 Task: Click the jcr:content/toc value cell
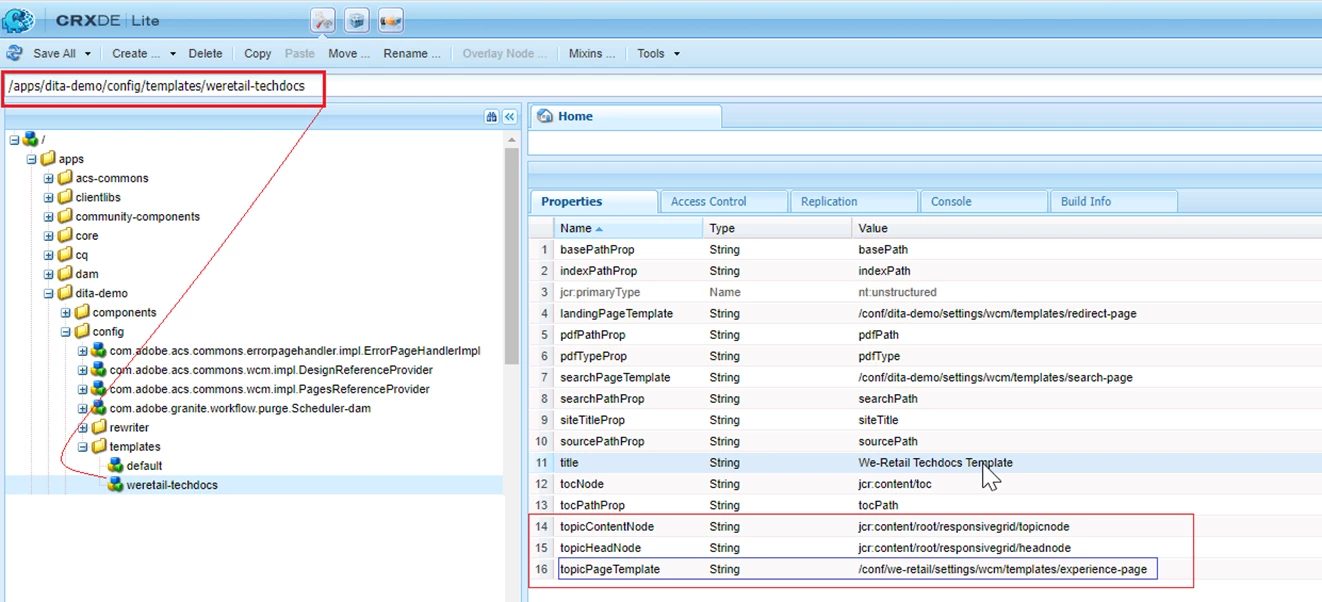point(895,484)
